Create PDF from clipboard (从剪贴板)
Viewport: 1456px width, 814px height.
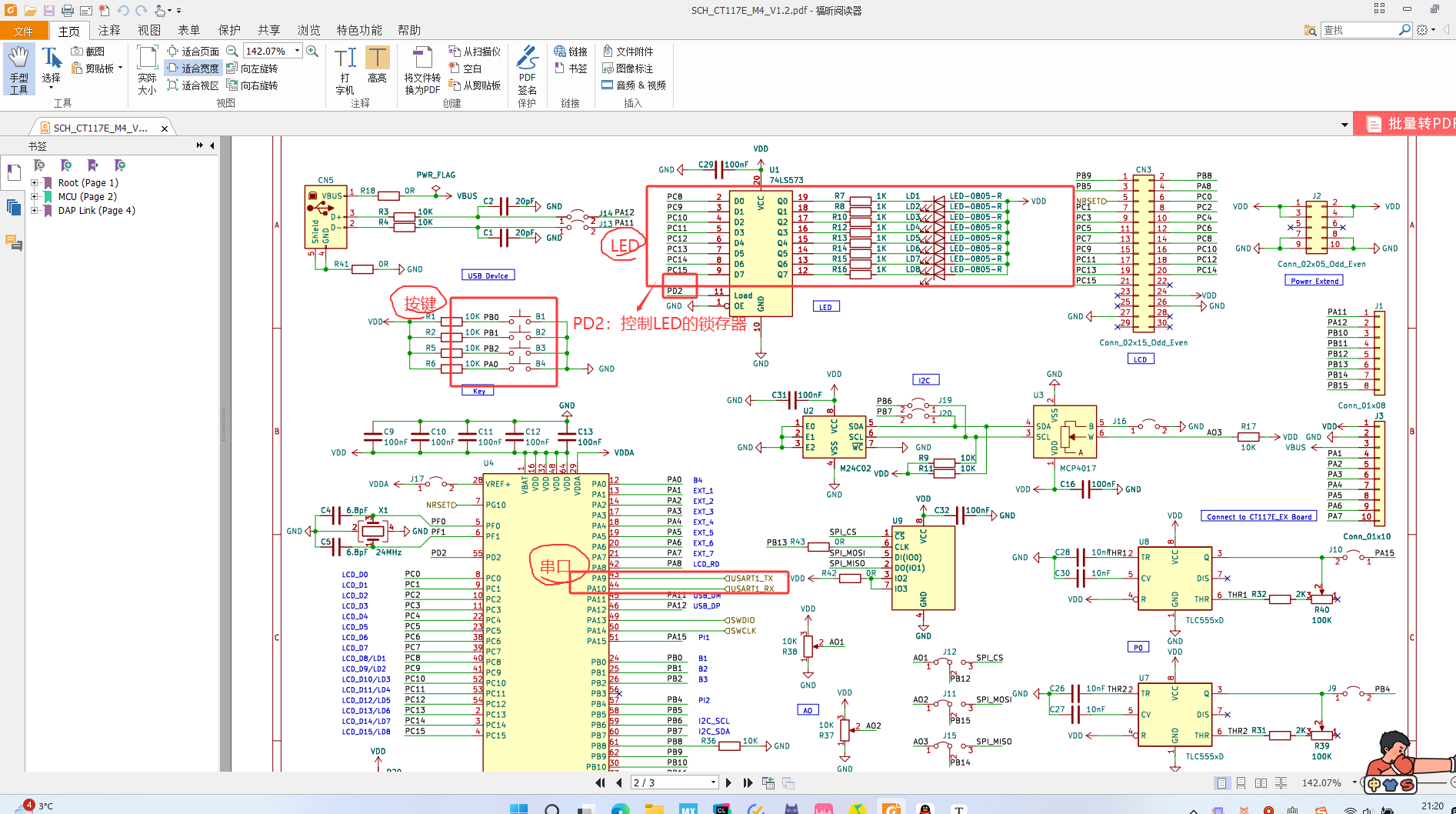pyautogui.click(x=475, y=85)
